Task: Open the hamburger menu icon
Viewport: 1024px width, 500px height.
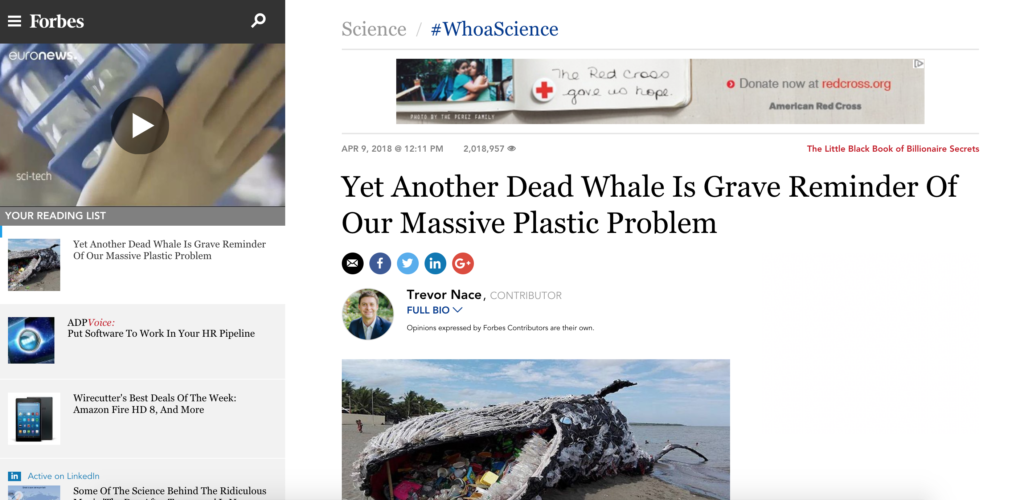Action: (14, 22)
